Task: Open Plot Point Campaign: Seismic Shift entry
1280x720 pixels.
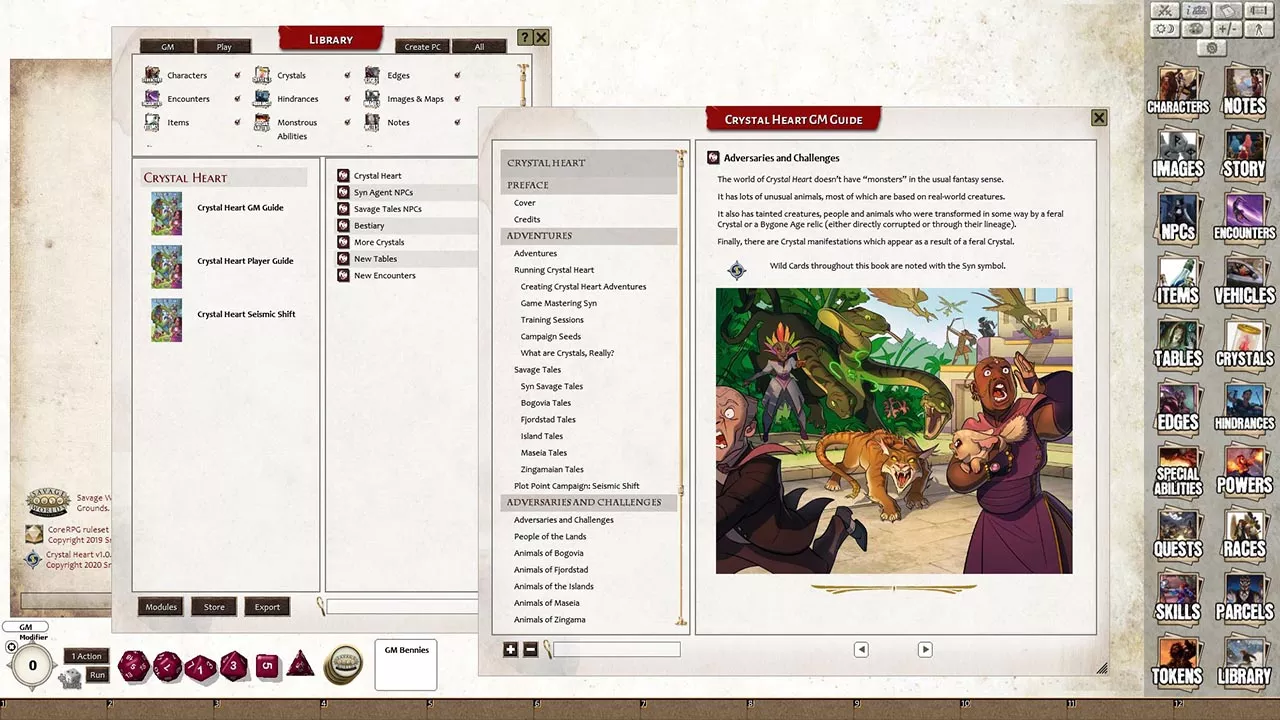Action: coord(577,486)
